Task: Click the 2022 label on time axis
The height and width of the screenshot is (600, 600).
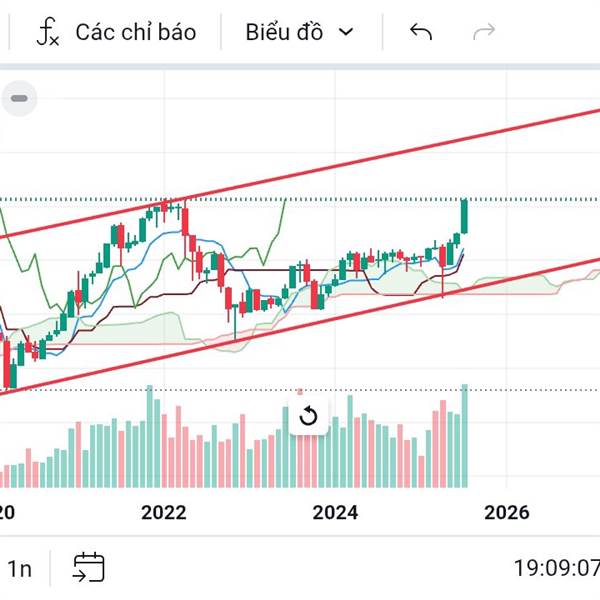Action: point(164,512)
